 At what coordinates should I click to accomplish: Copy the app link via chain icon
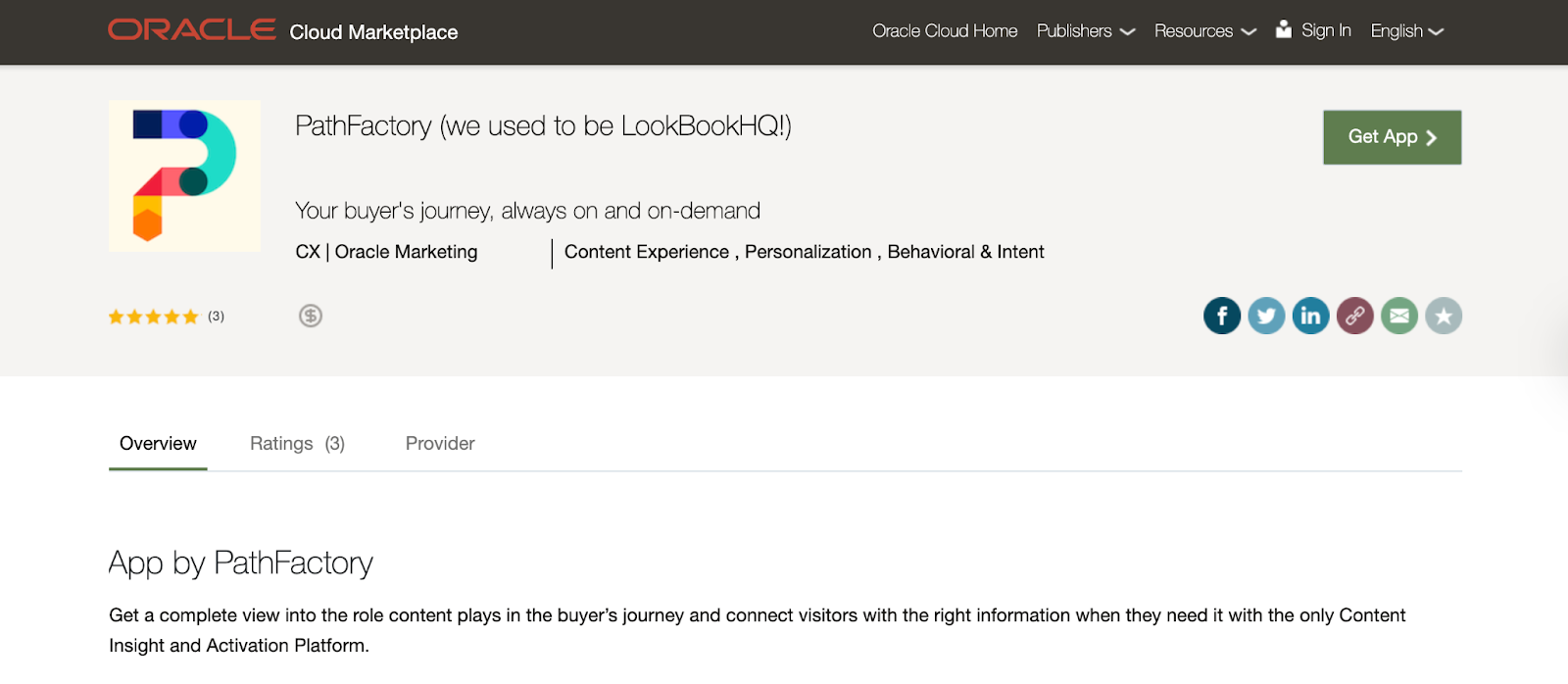[1355, 316]
